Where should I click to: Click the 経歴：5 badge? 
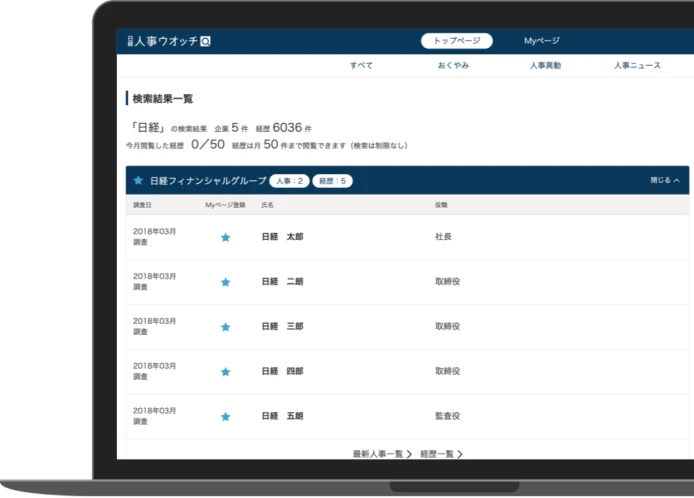point(332,181)
